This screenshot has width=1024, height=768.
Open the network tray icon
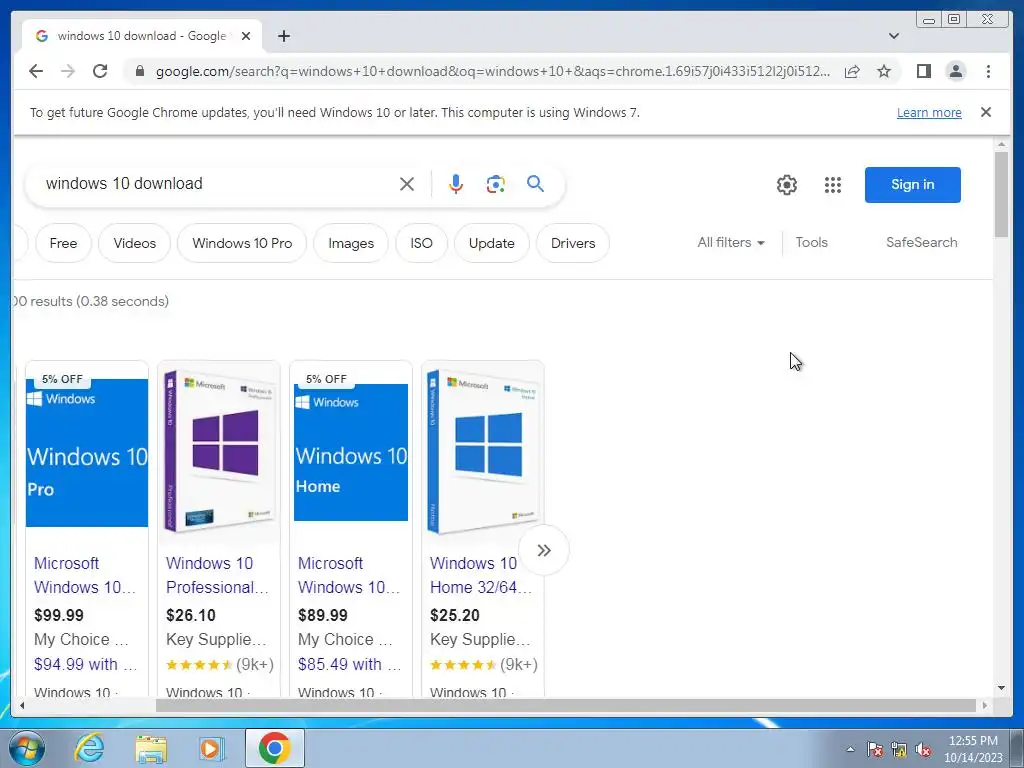coord(899,749)
